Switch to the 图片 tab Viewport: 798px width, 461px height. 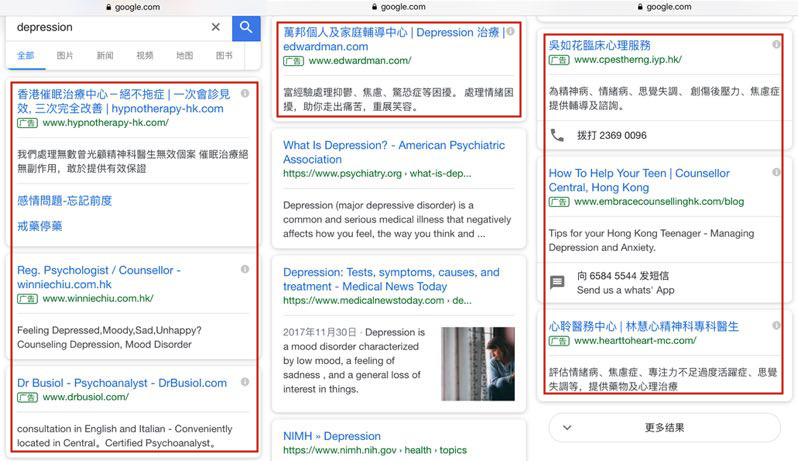65,55
